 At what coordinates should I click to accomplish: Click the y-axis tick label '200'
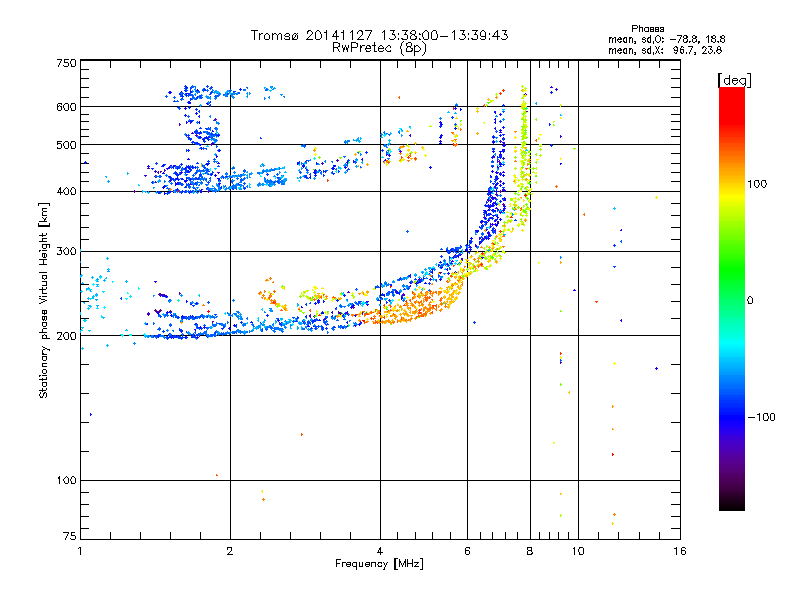coord(66,336)
